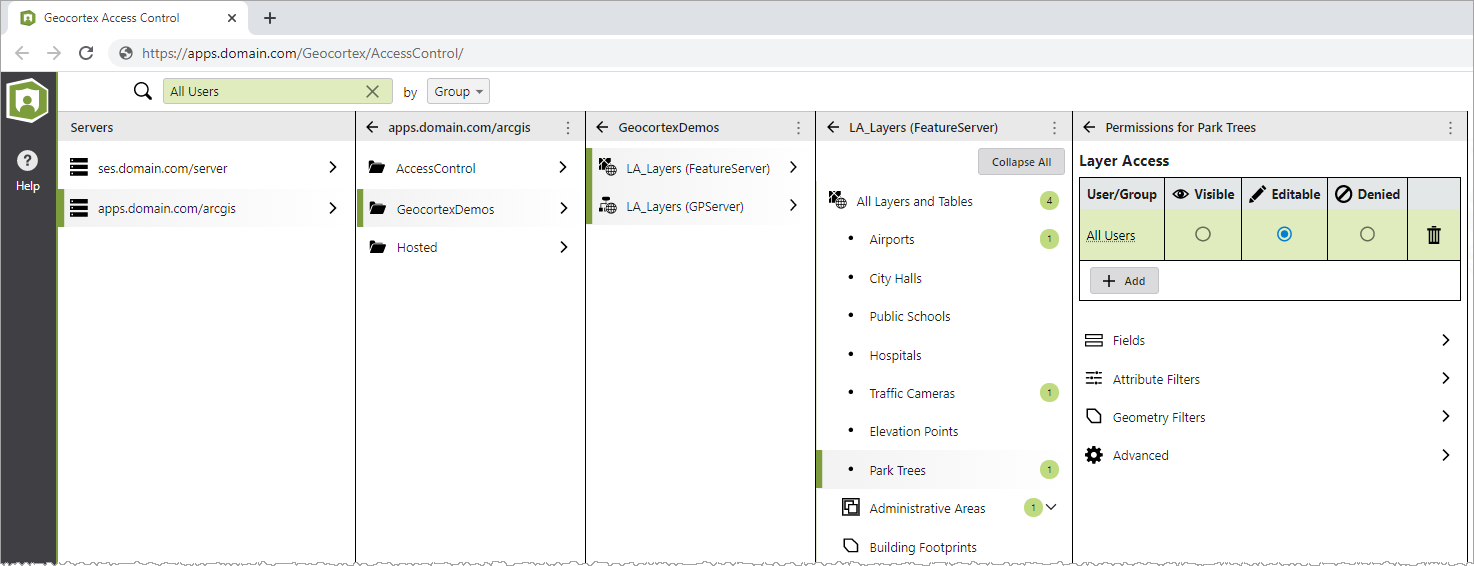
Task: Select Editable radio for All Users
Action: tap(1285, 234)
